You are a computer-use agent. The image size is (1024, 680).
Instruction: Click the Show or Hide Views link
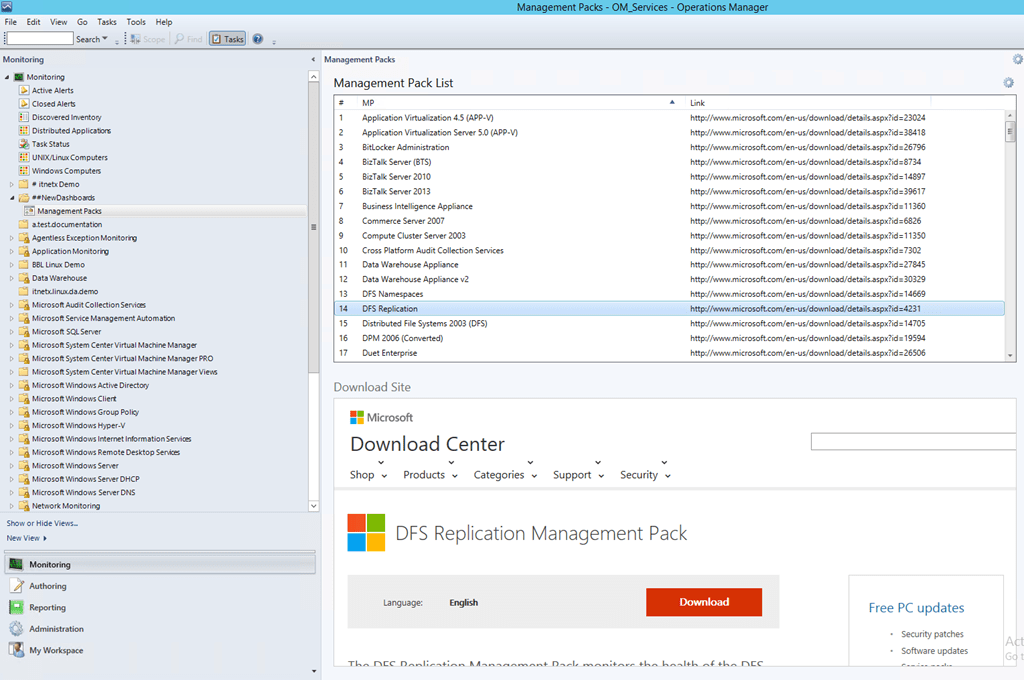(42, 523)
